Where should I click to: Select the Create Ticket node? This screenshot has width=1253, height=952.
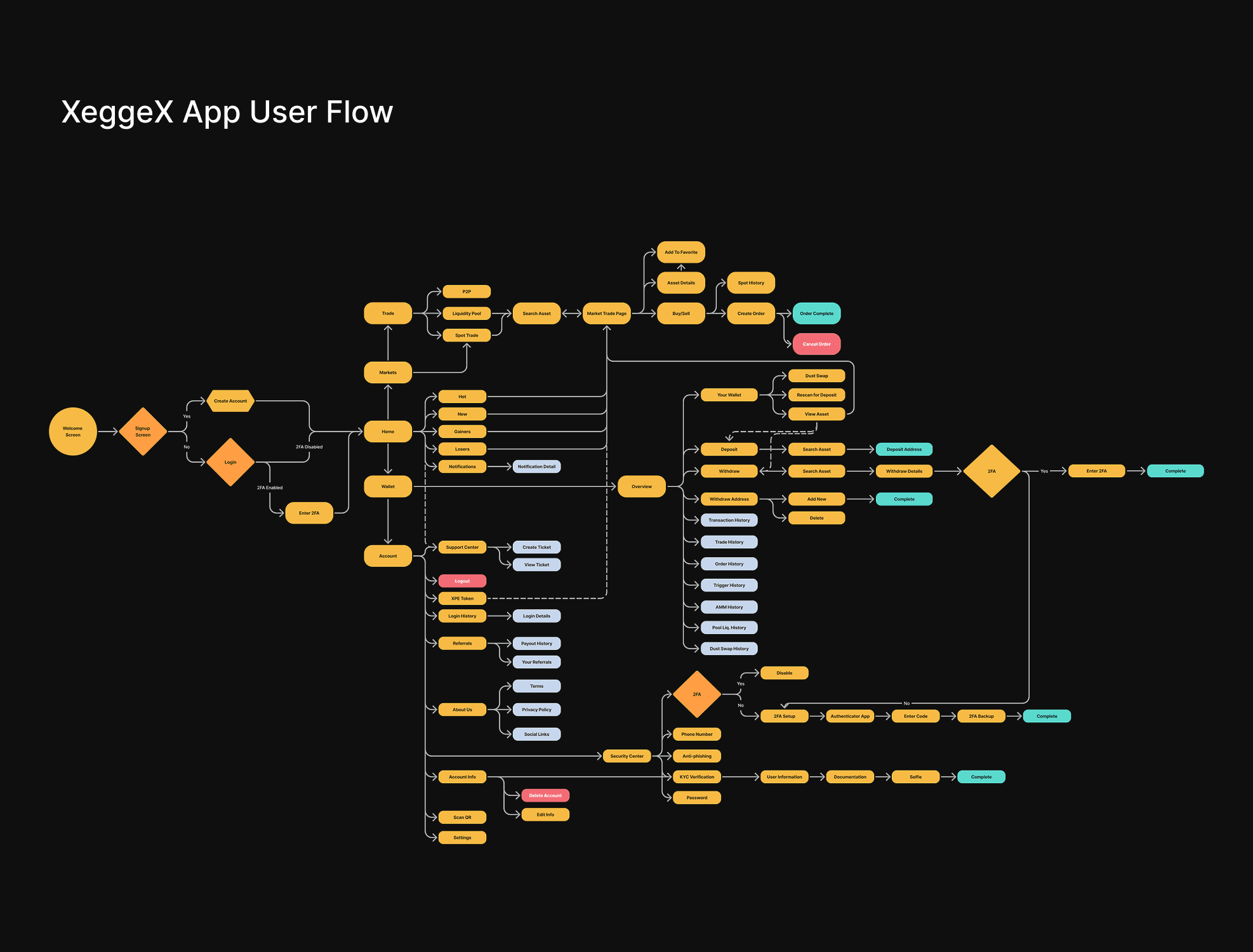[536, 547]
